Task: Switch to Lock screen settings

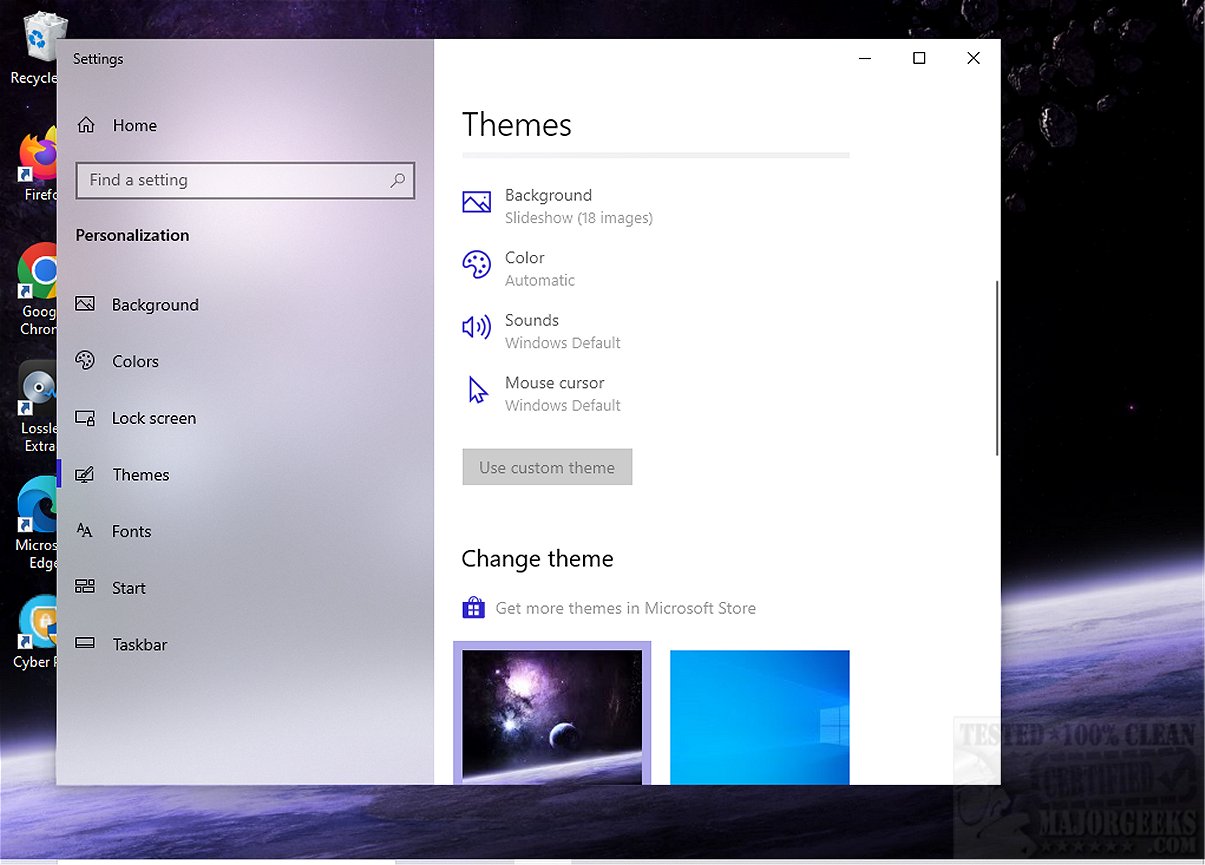Action: (x=154, y=418)
